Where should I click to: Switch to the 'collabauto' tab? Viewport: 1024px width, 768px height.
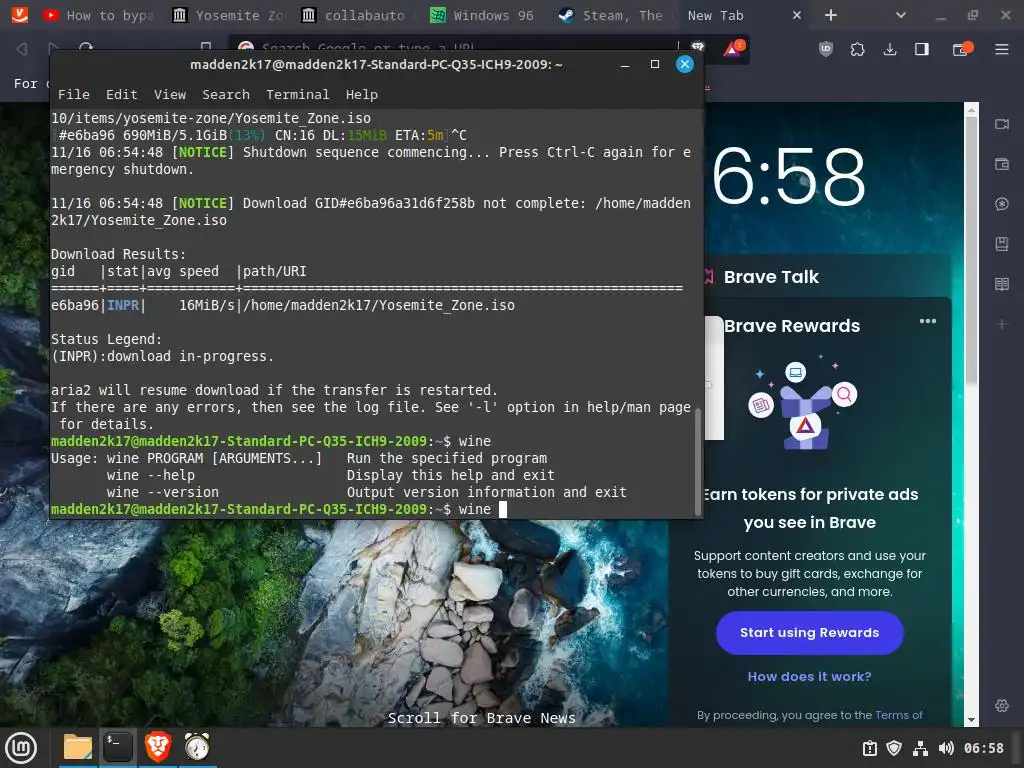[x=357, y=15]
